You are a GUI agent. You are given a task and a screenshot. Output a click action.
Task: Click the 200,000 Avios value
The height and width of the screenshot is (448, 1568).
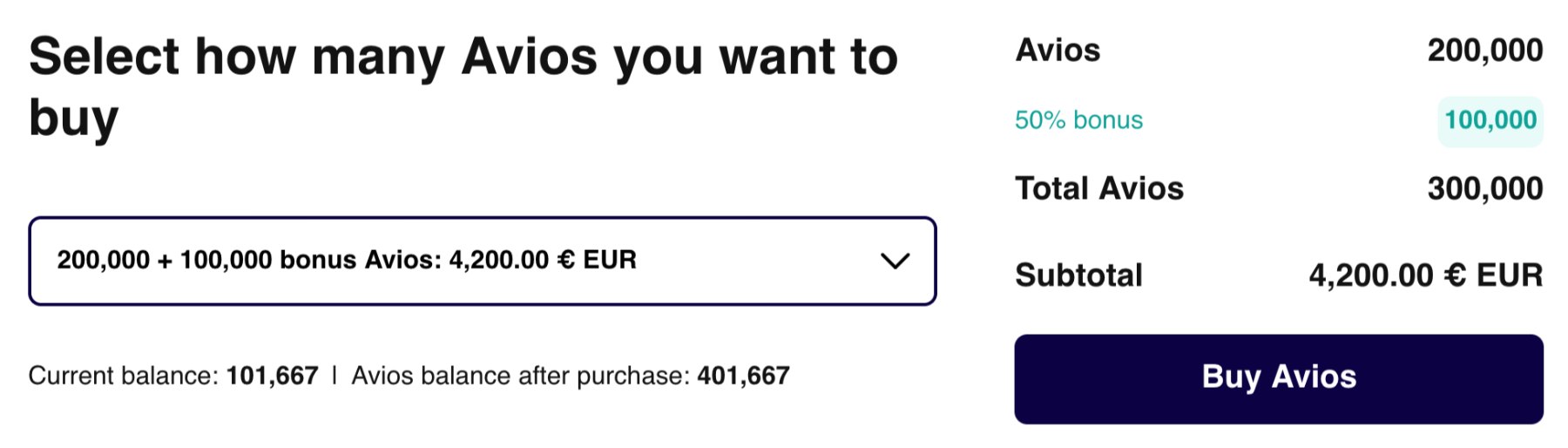[1484, 51]
